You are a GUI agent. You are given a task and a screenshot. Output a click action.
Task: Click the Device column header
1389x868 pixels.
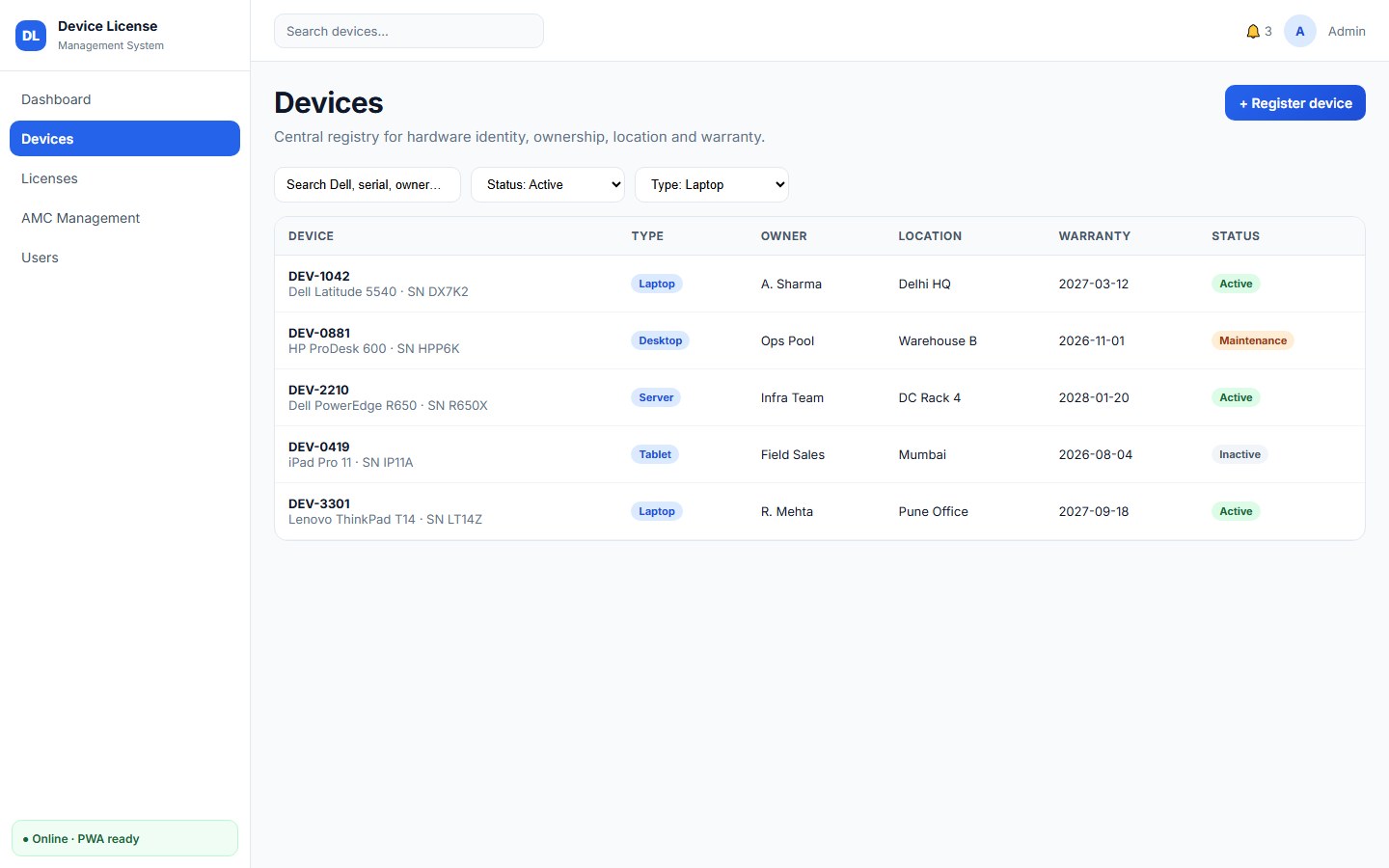click(x=311, y=236)
